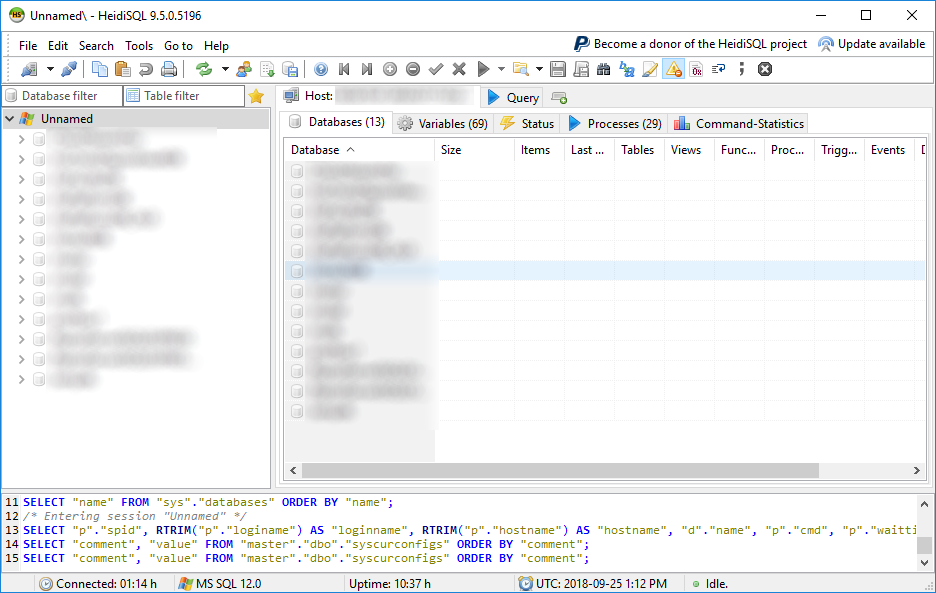This screenshot has height=593, width=936.
Task: Click the binoculars Find text icon
Action: coord(603,69)
